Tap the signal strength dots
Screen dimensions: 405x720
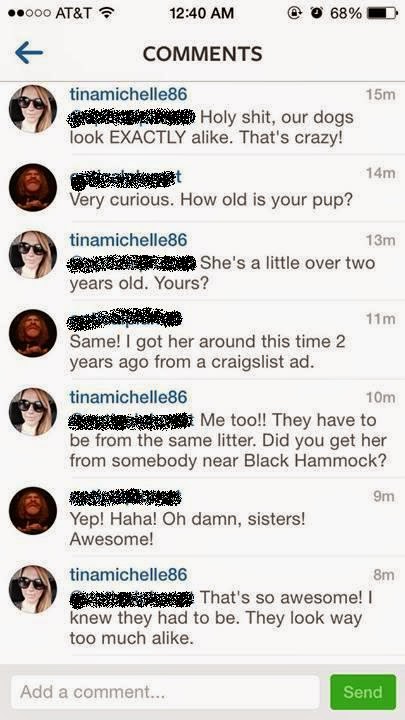[28, 14]
